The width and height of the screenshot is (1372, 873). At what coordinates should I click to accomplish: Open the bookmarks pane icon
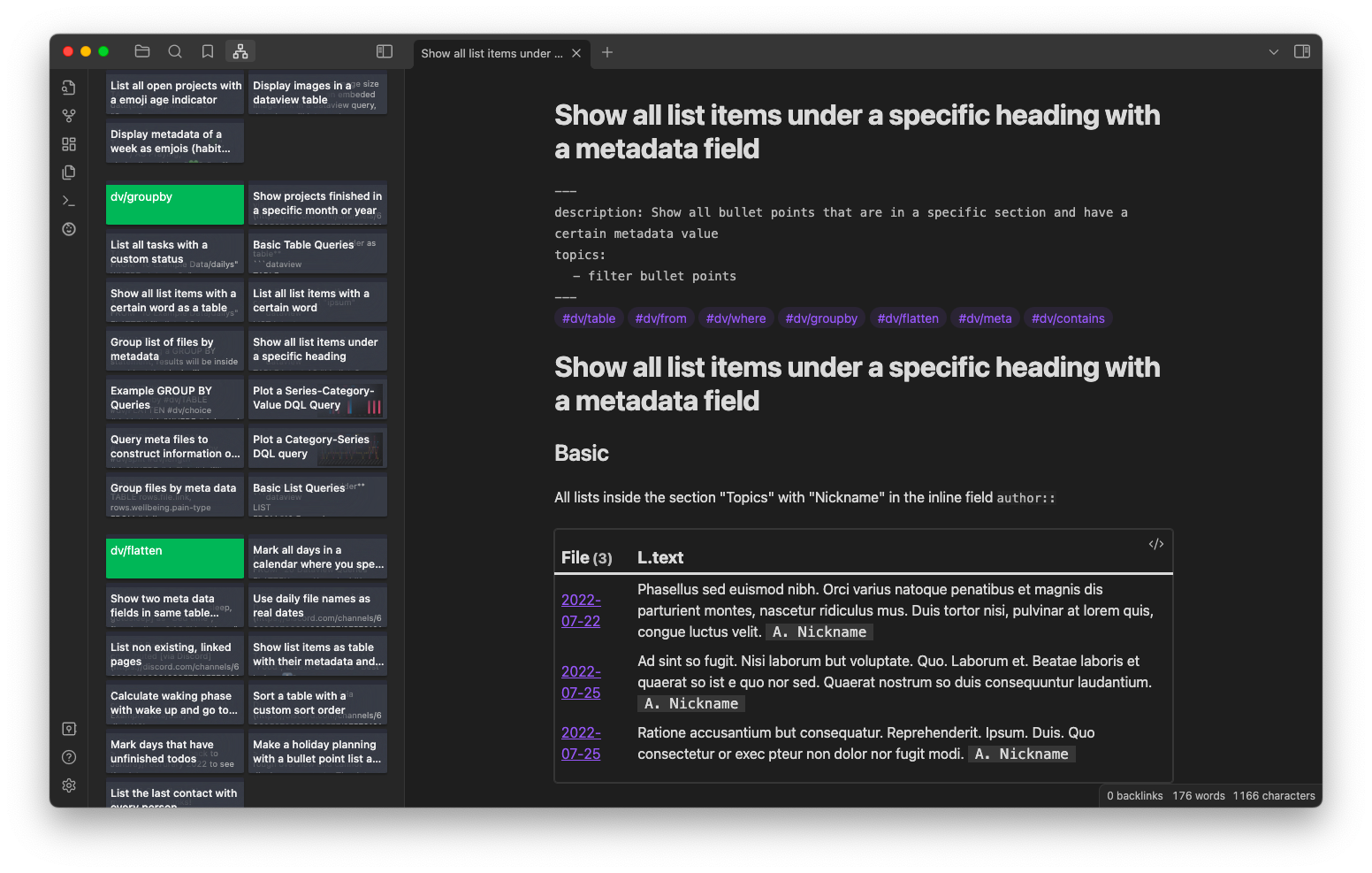point(208,52)
